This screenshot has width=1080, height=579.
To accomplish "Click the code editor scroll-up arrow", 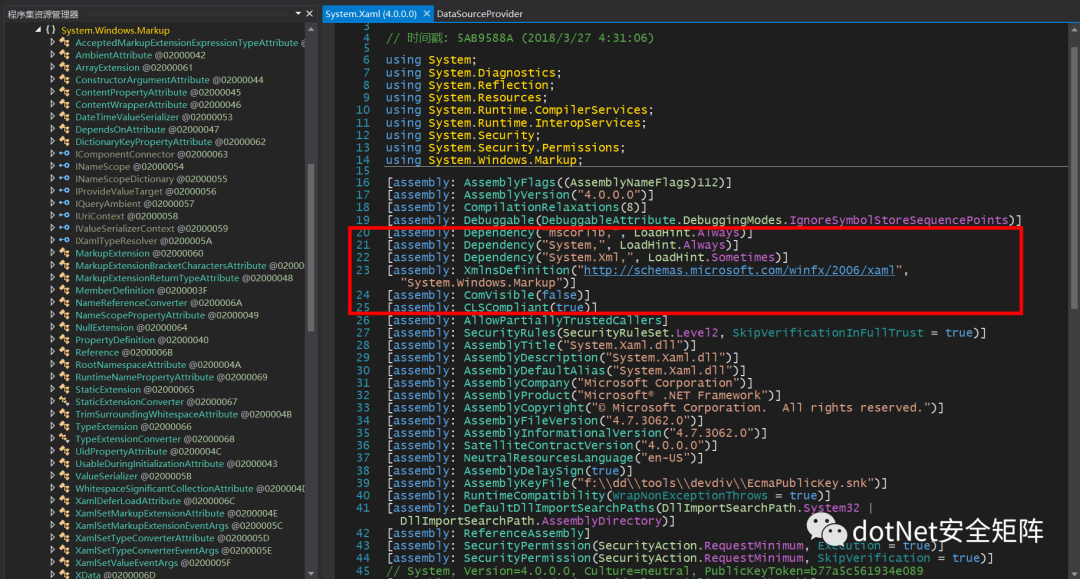I will [x=1074, y=30].
